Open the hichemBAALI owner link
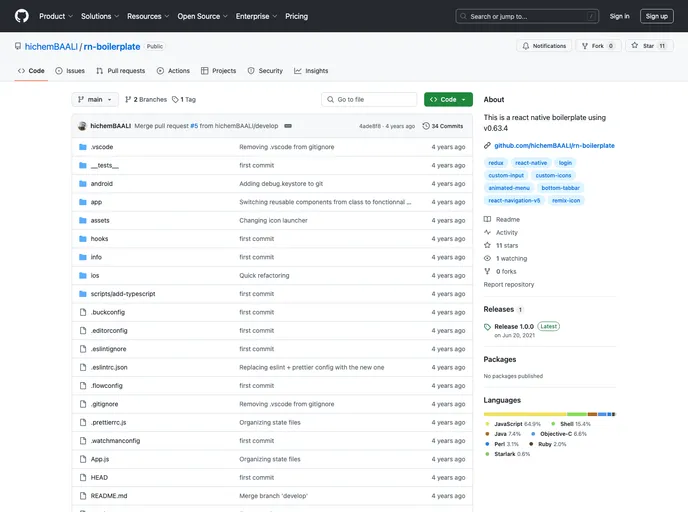This screenshot has width=688, height=512. coord(51,47)
